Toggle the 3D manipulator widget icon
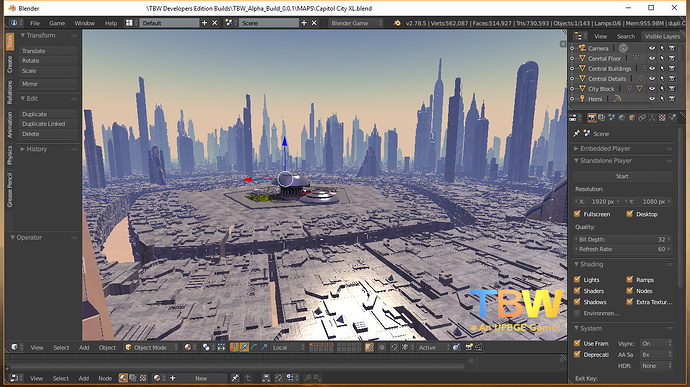690x387 pixels. pos(234,347)
